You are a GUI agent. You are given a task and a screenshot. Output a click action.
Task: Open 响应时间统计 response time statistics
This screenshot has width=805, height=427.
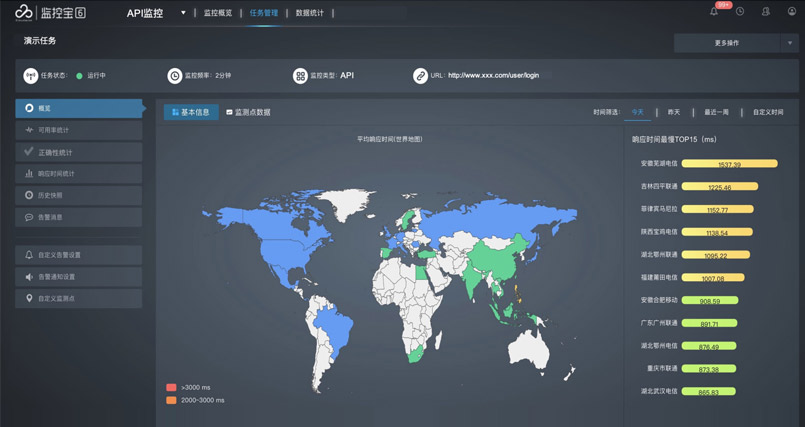point(79,174)
